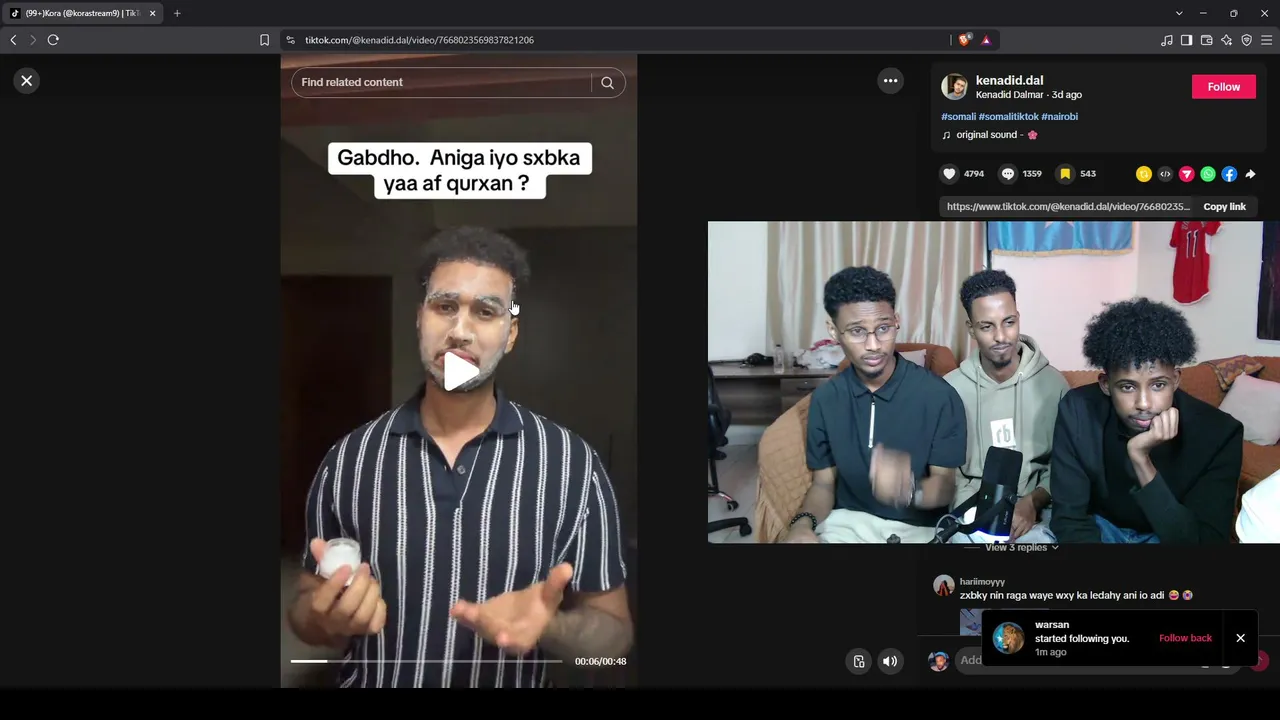The width and height of the screenshot is (1280, 720).
Task: Dismiss the warsan follow notification
Action: click(1240, 638)
